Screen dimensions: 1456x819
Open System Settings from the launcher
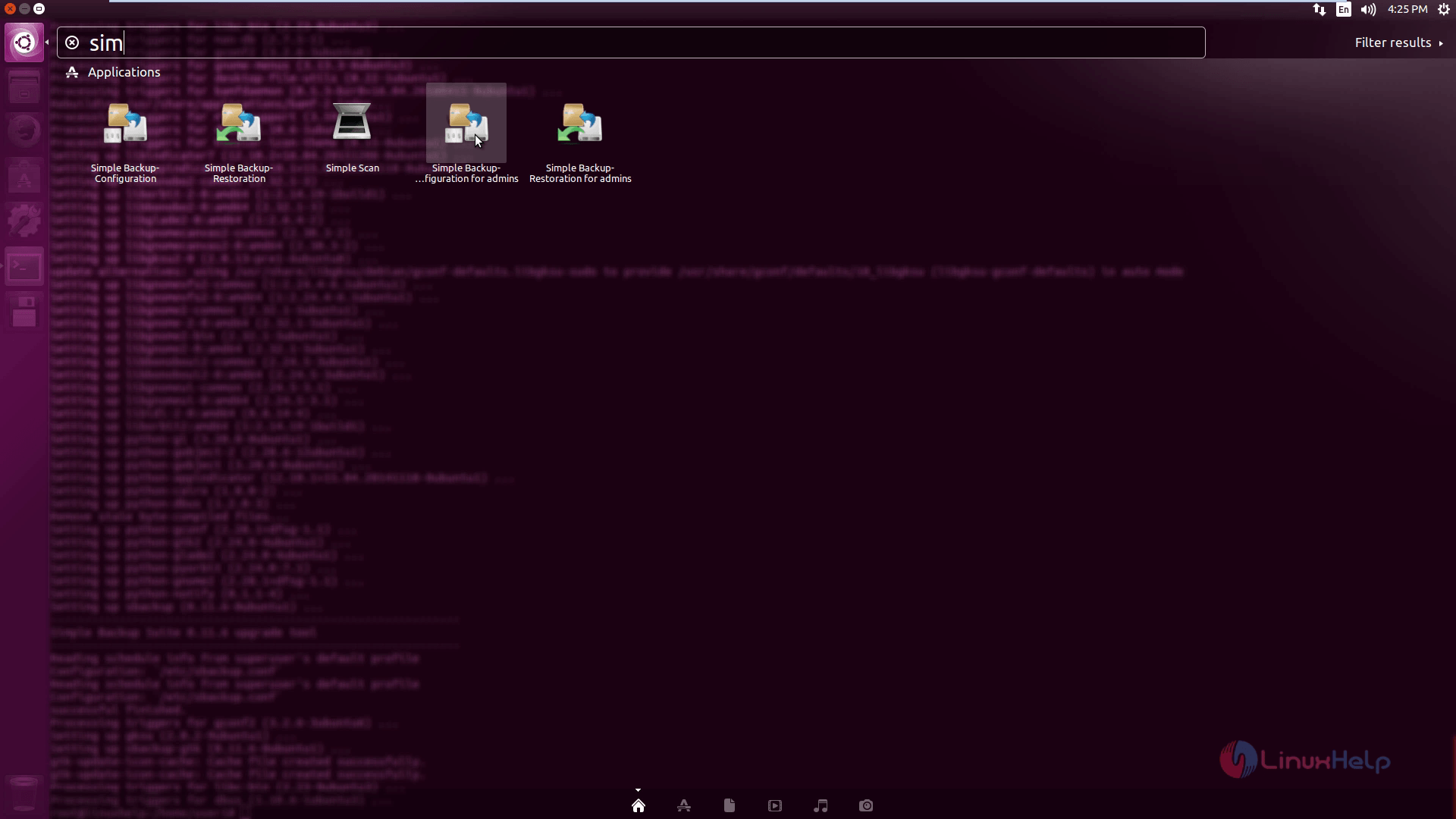[24, 221]
